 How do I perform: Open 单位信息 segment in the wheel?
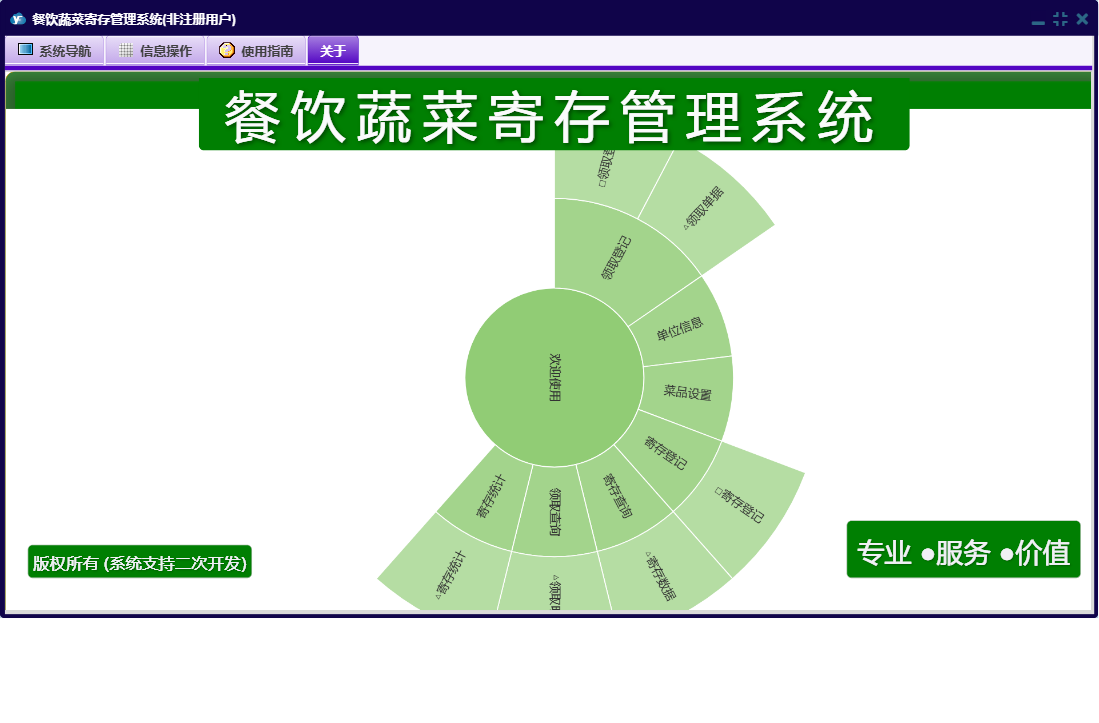pos(680,327)
